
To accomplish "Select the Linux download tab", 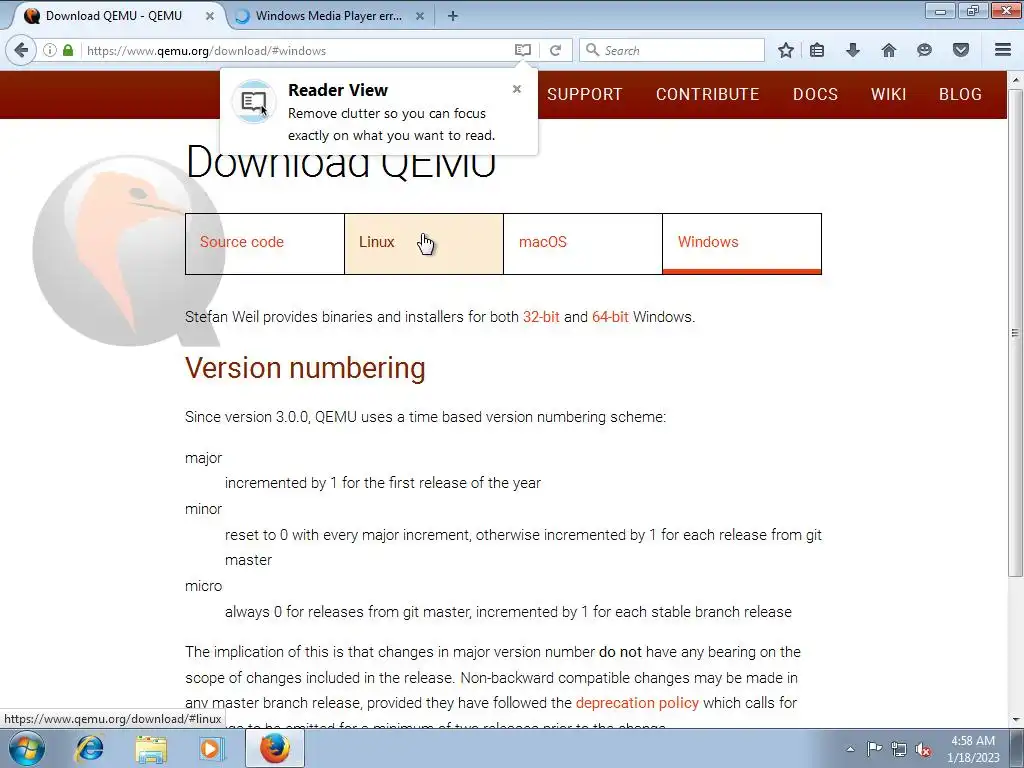I will point(424,244).
